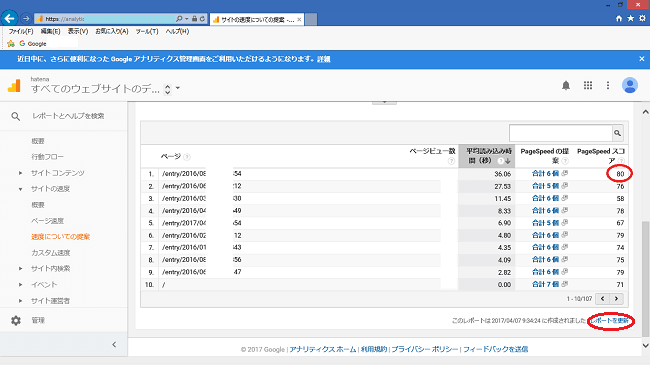This screenshot has width=650, height=365.
Task: Select 速度についての提案 in sidebar
Action: point(61,237)
